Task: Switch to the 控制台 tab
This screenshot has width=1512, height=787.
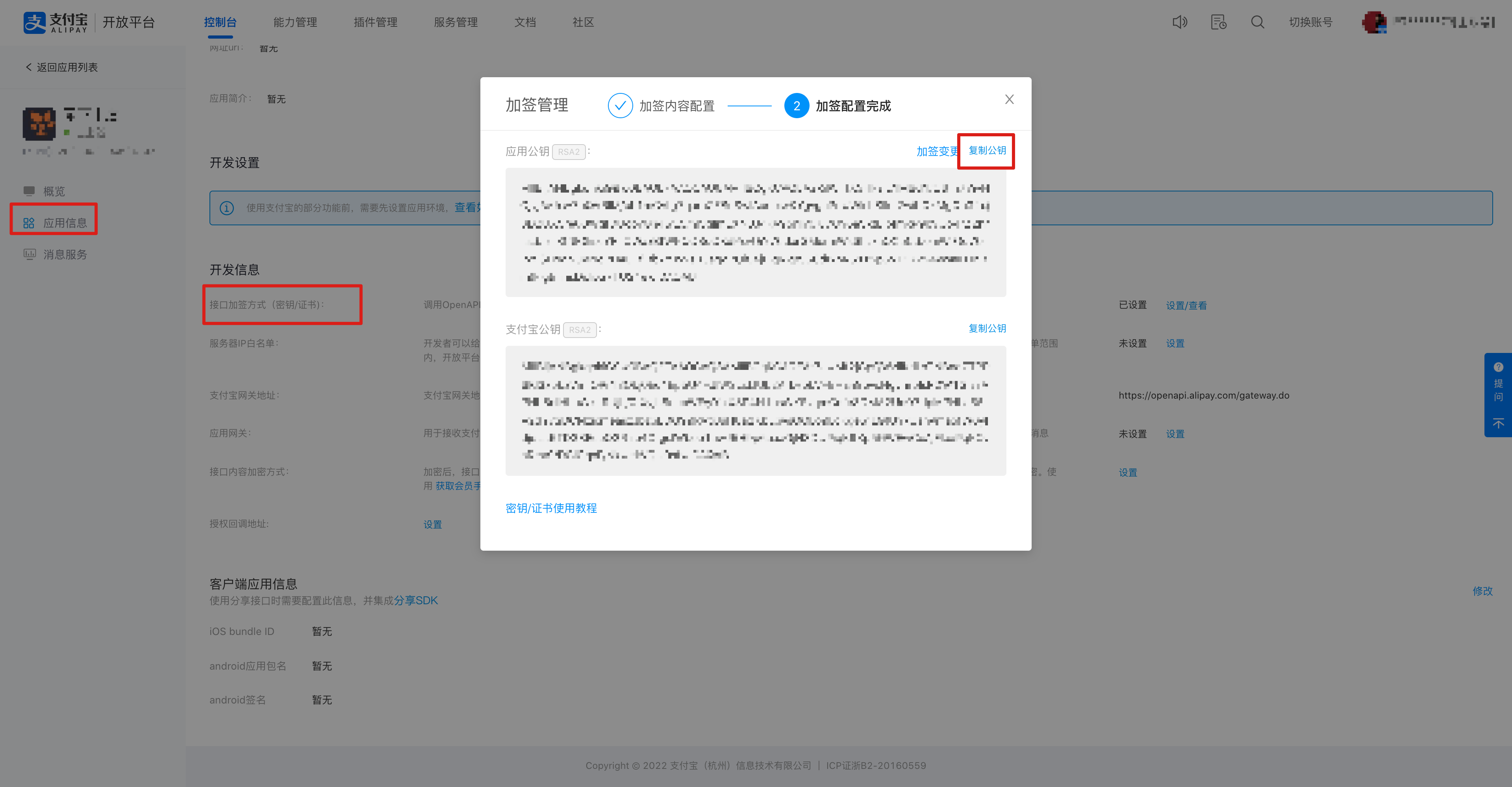Action: point(220,22)
